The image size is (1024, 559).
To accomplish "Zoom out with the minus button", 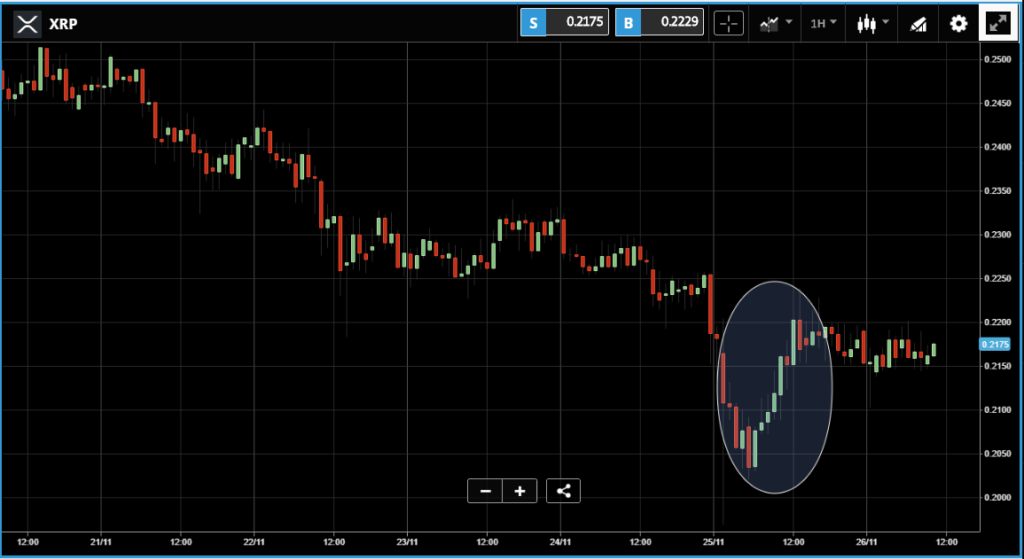I will 485,491.
